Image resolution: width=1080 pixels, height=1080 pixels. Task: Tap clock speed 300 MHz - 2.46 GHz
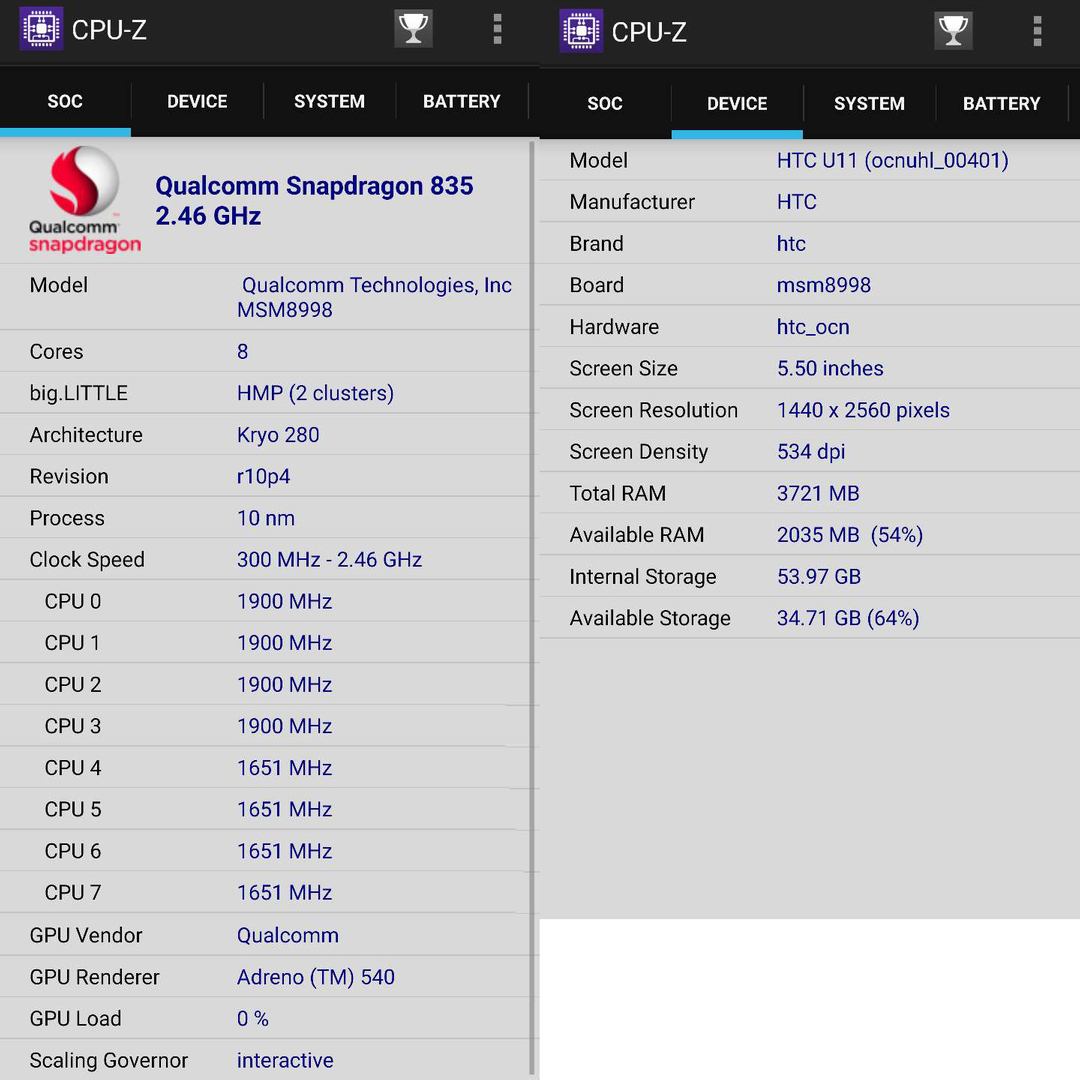point(329,559)
